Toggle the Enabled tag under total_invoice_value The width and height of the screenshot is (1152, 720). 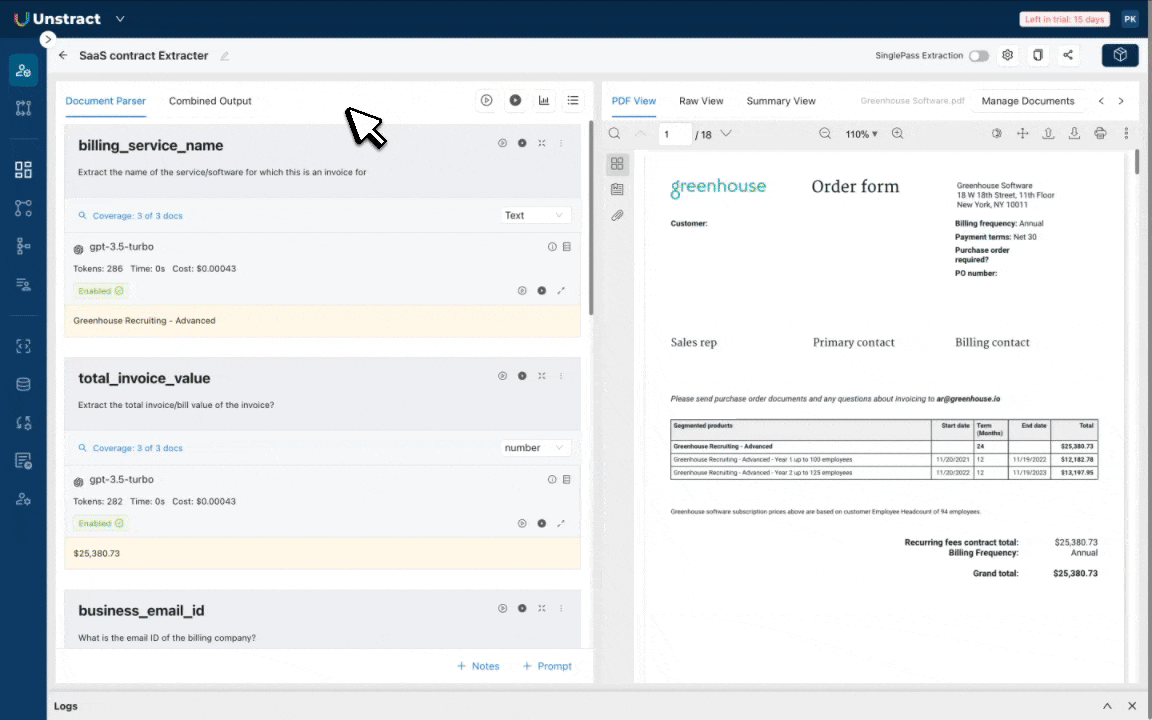point(101,523)
